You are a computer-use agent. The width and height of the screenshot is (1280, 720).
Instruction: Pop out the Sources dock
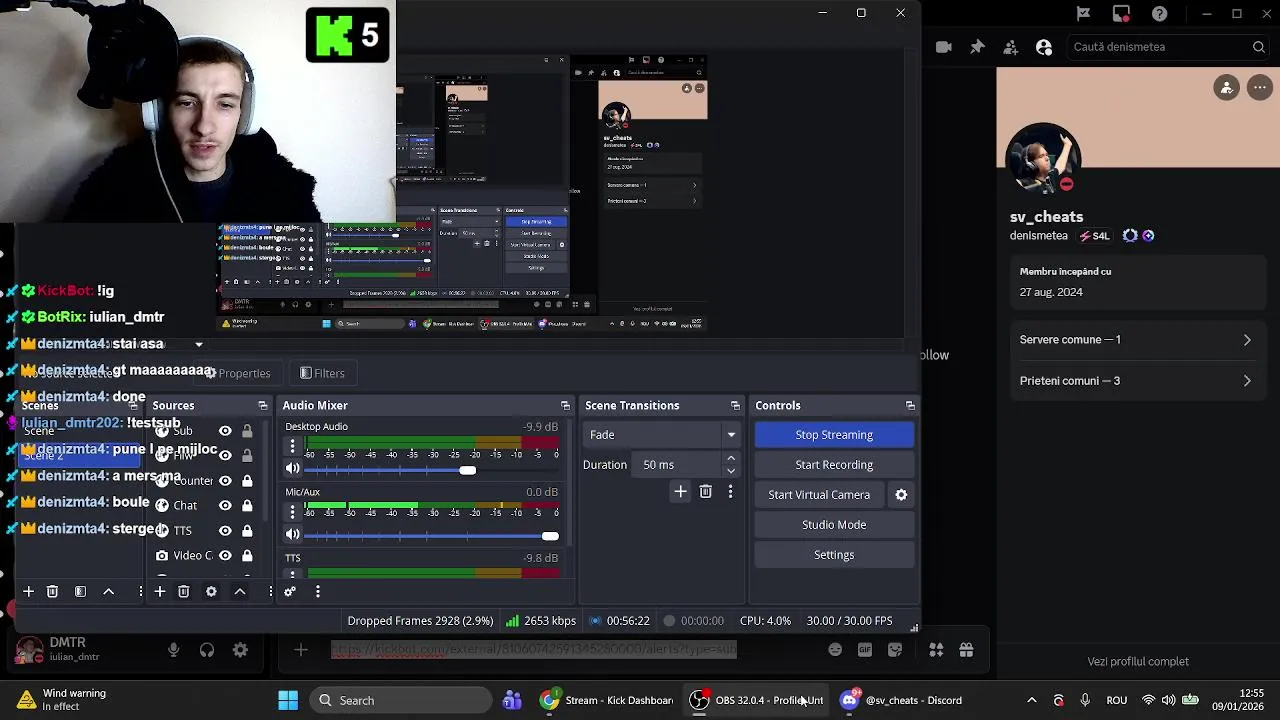click(x=262, y=406)
